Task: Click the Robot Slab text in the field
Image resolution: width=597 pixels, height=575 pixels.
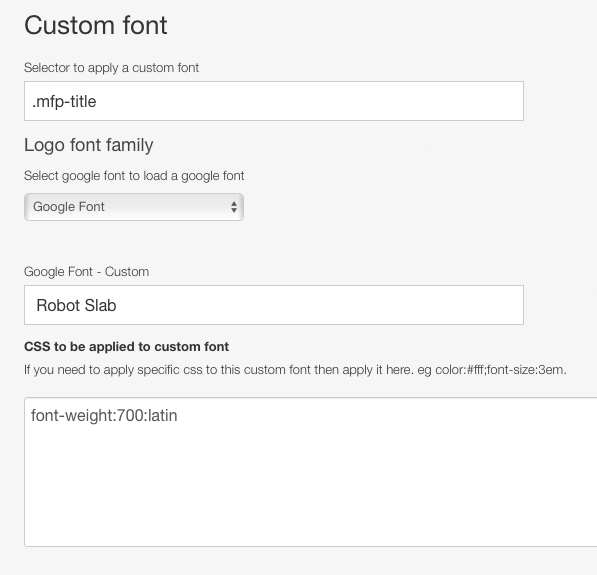Action: 76,305
